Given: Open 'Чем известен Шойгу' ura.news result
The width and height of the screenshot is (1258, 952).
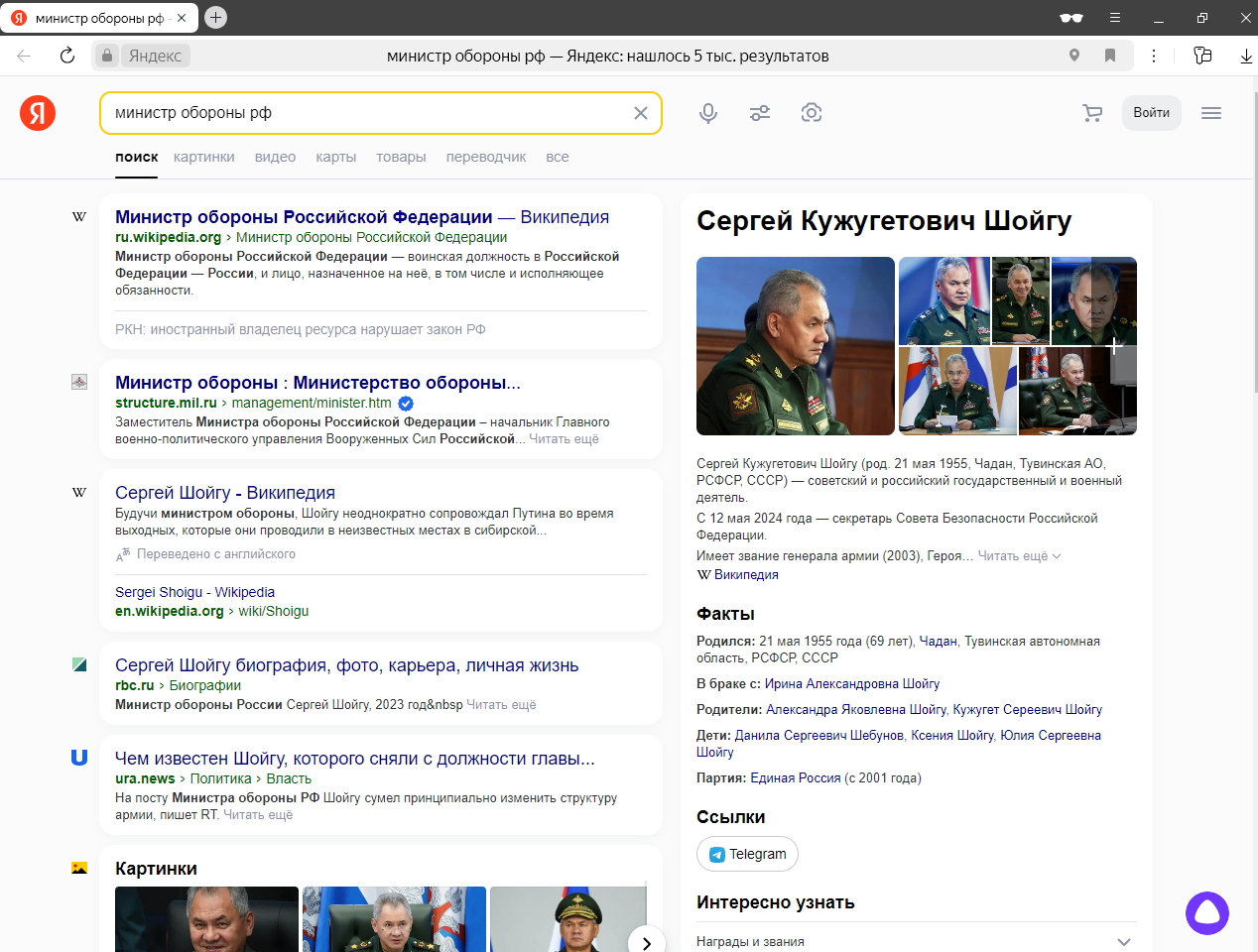Looking at the screenshot, I should 355,759.
